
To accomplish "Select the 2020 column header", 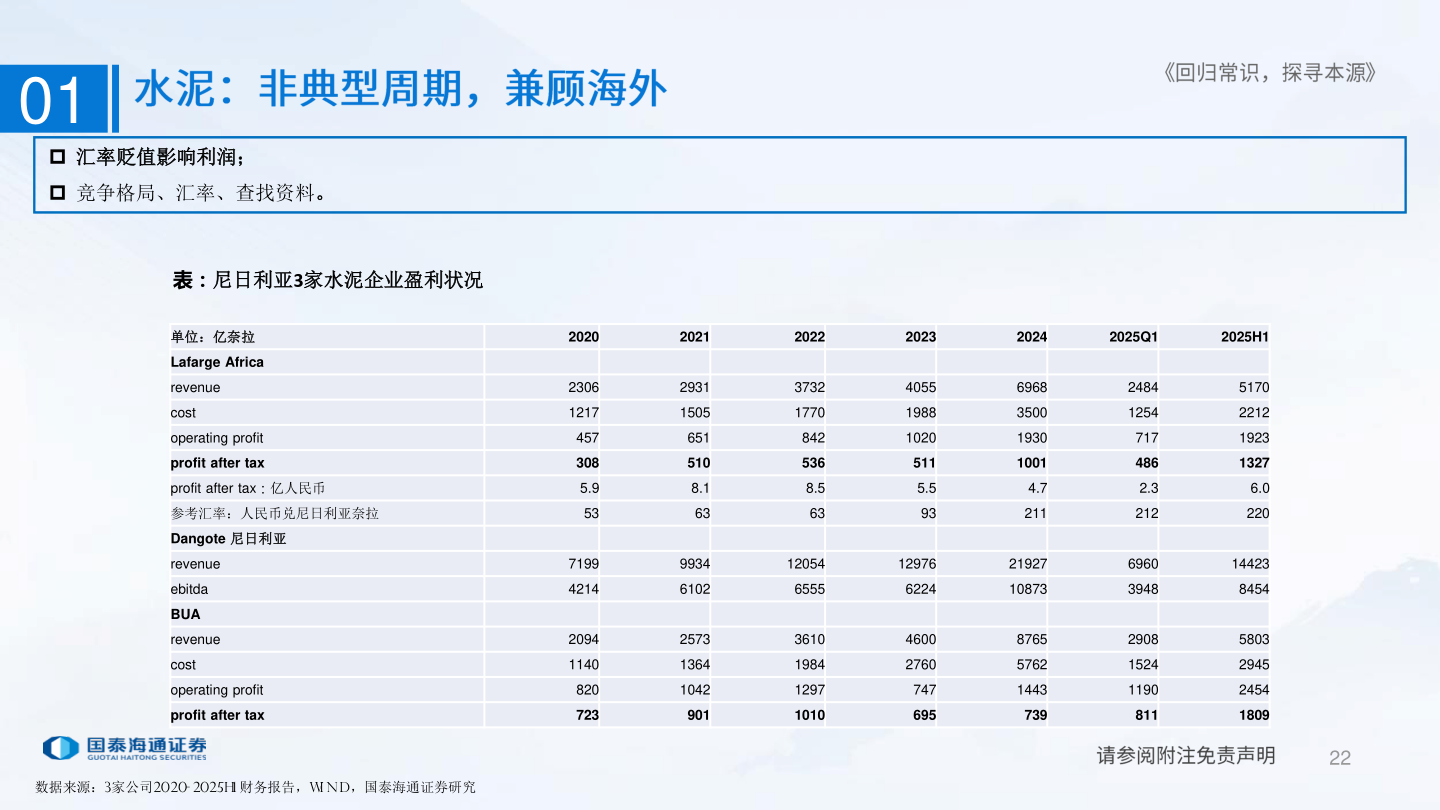I will point(583,337).
